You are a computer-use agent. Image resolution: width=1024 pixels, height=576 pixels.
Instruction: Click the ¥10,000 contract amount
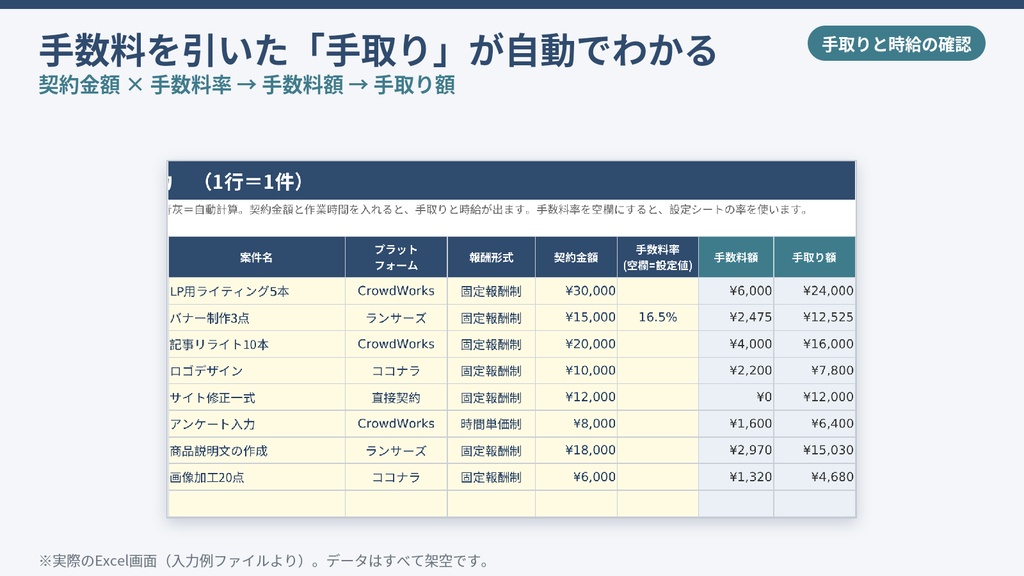(576, 371)
